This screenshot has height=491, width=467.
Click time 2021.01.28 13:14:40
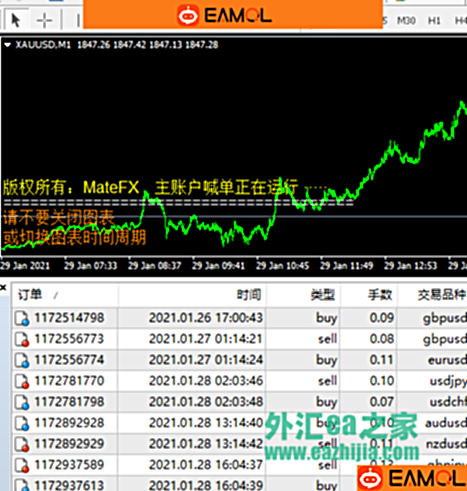[x=206, y=423]
